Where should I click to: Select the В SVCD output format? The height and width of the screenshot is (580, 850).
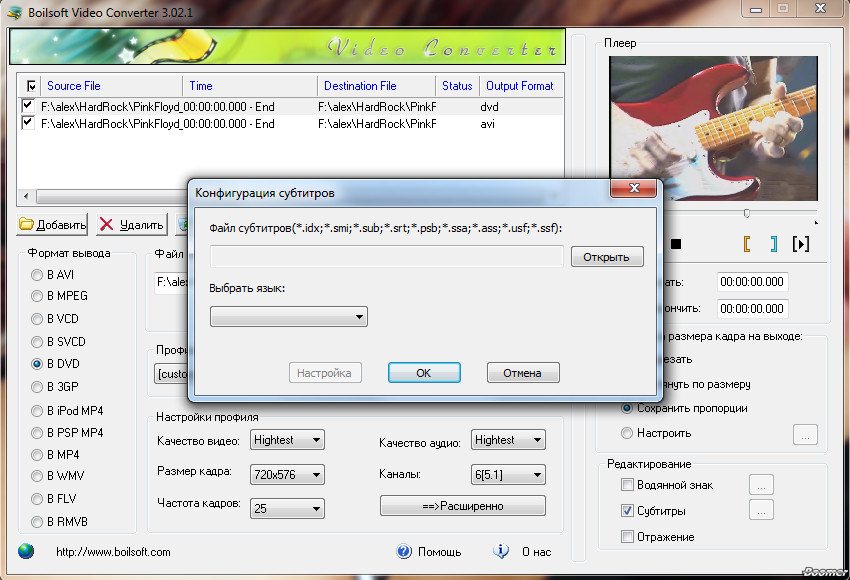point(37,342)
